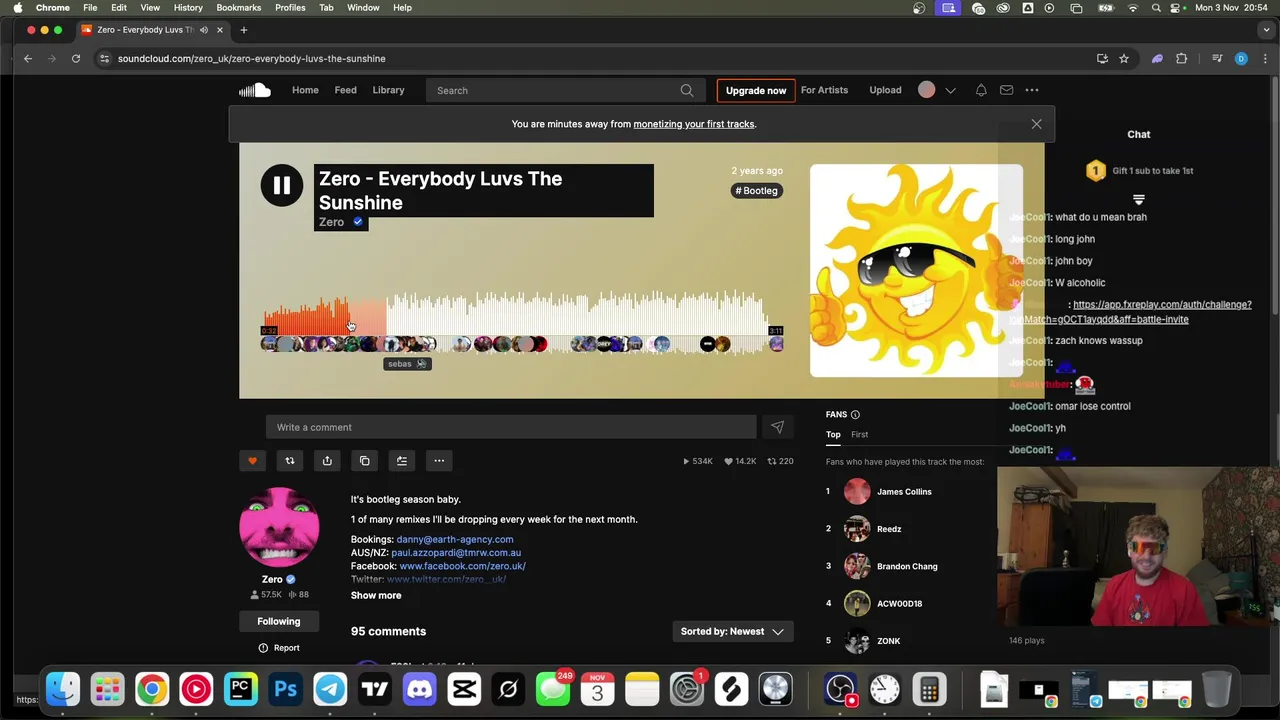
Task: Open a new Chrome tab
Action: (243, 30)
